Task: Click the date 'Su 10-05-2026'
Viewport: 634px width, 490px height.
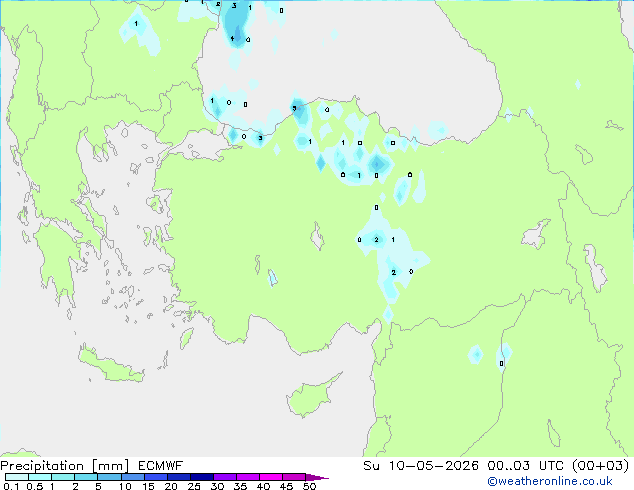Action: pos(421,466)
